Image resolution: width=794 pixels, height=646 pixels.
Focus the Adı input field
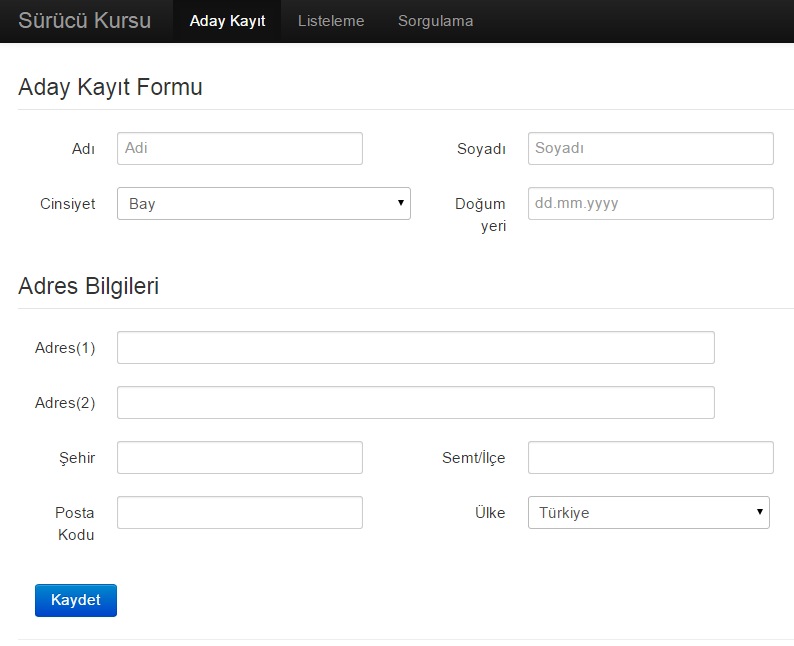(x=240, y=148)
